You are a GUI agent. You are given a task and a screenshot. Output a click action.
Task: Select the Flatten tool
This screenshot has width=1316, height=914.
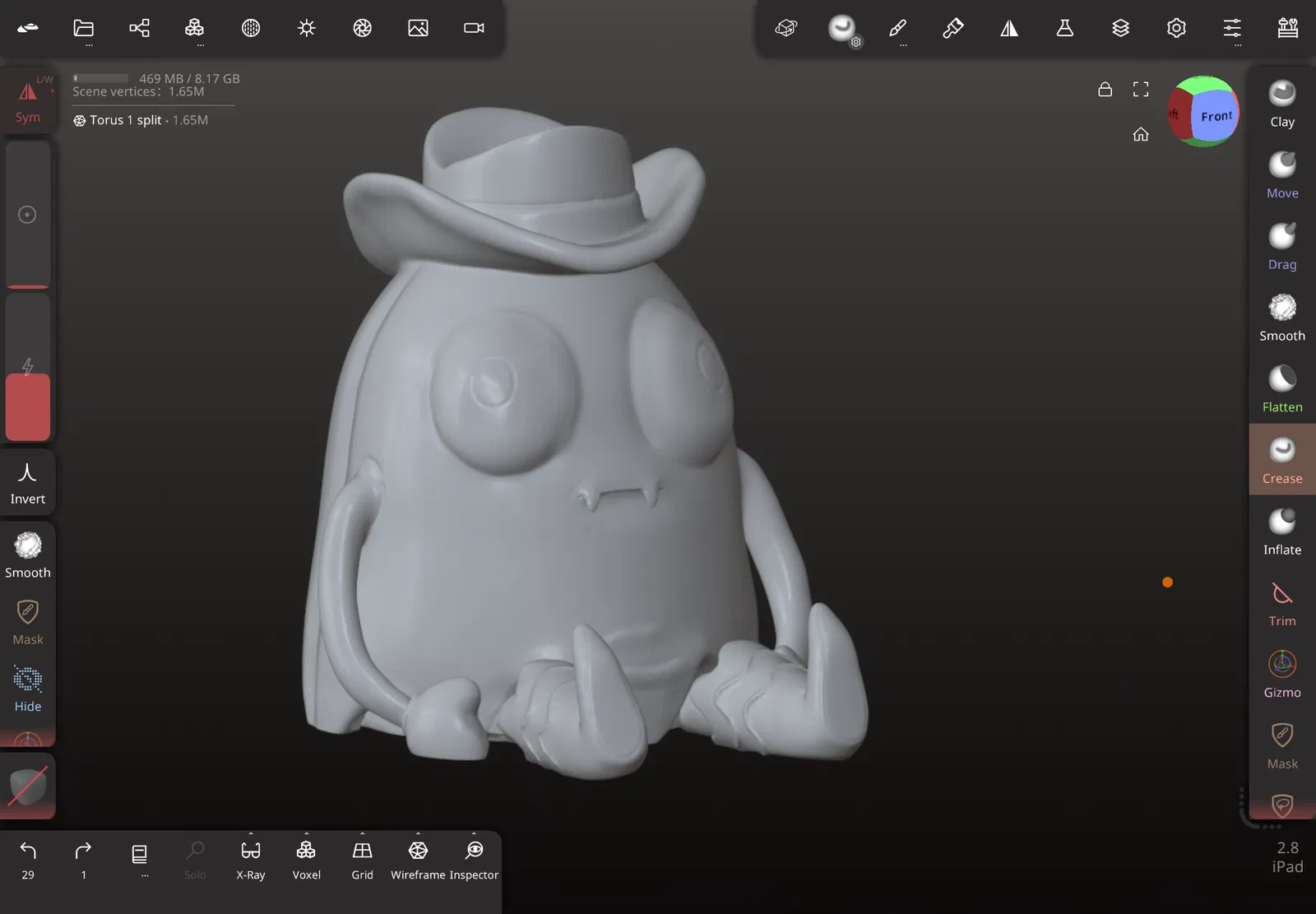(x=1282, y=388)
